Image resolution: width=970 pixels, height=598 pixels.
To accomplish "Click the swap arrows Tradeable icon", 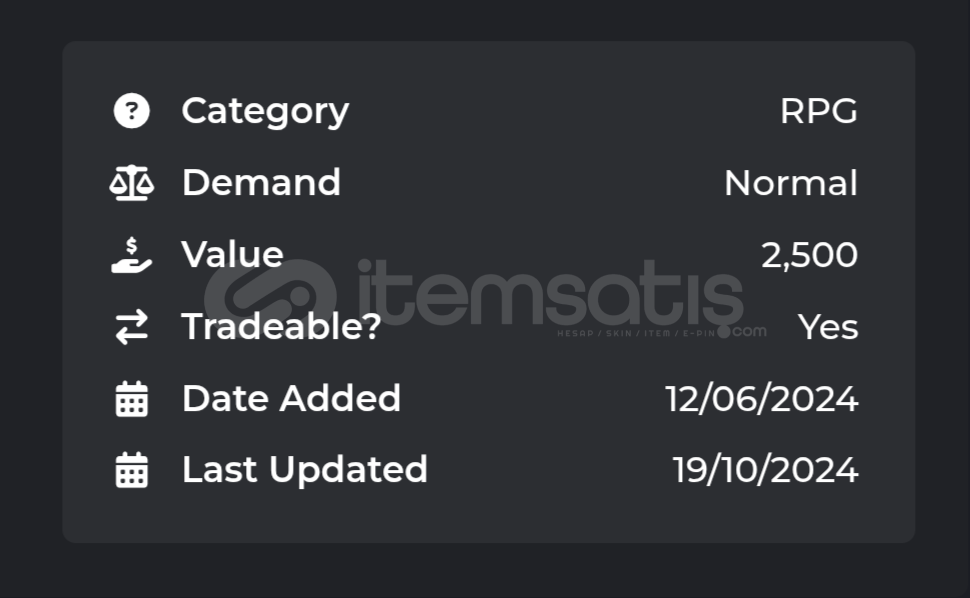I will coord(132,327).
